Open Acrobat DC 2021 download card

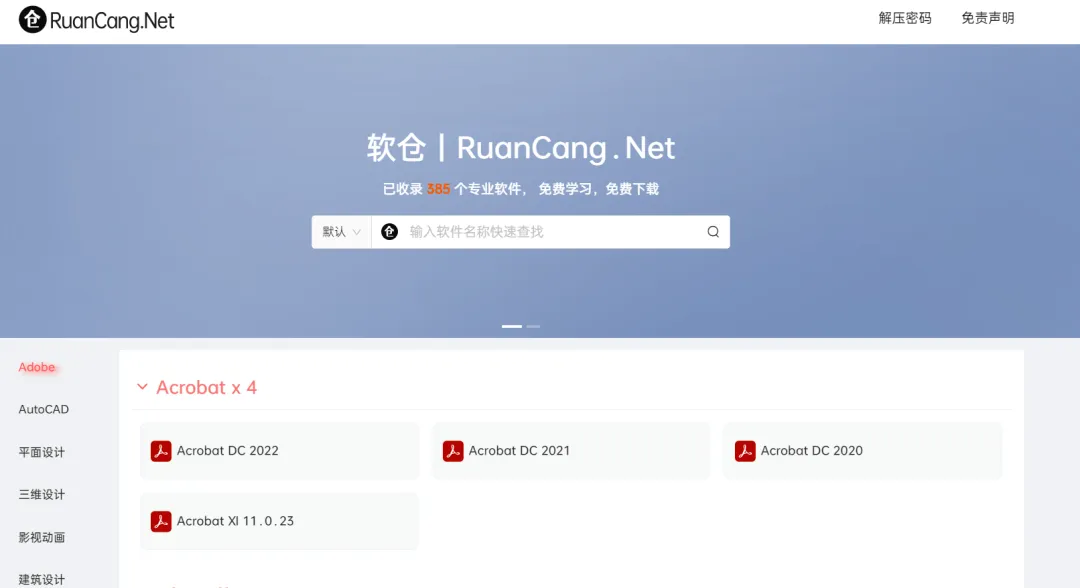[571, 451]
